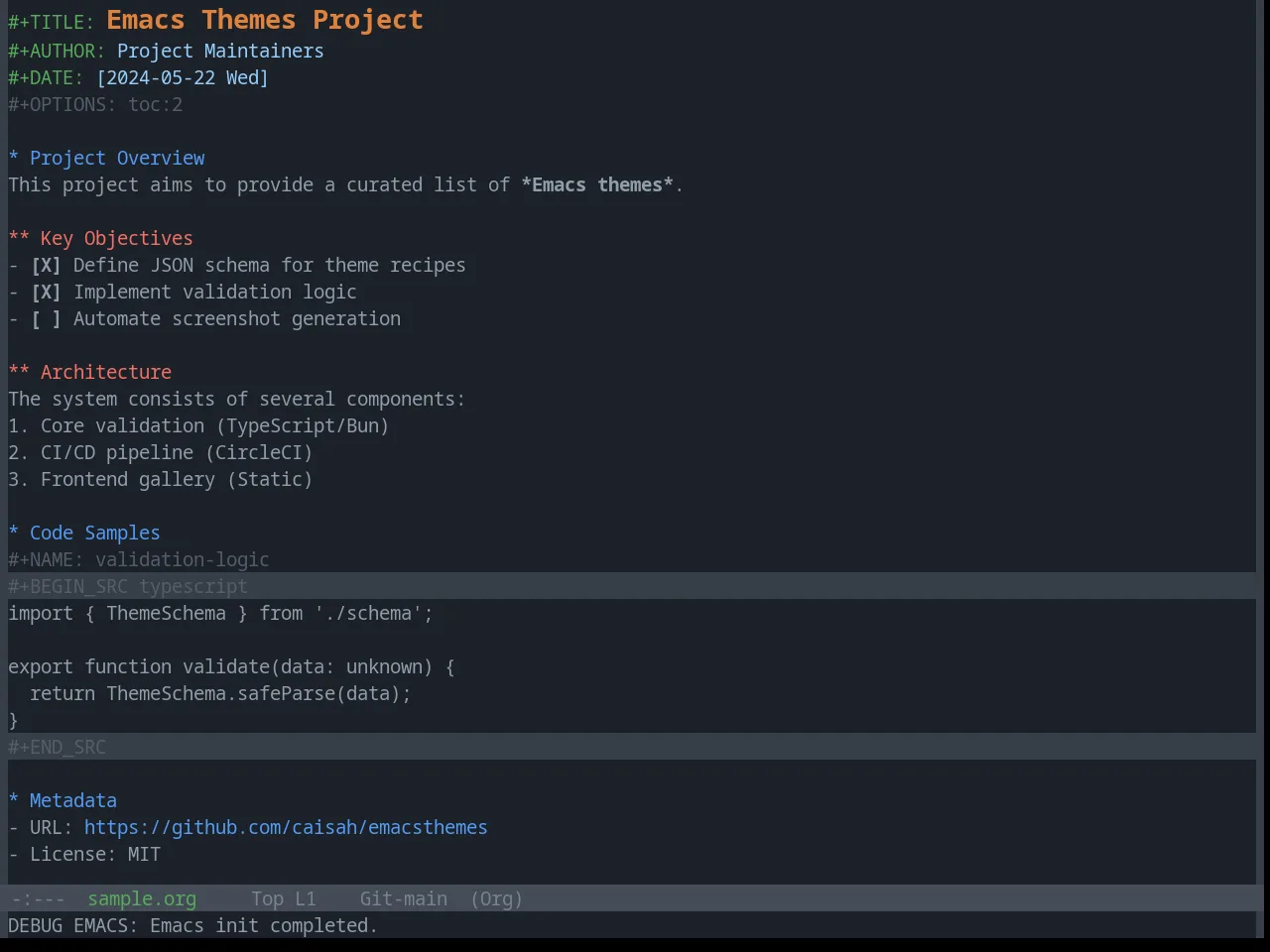Click the -:--- buffer status indicator
Screen dimensions: 1270x952
coord(38,898)
